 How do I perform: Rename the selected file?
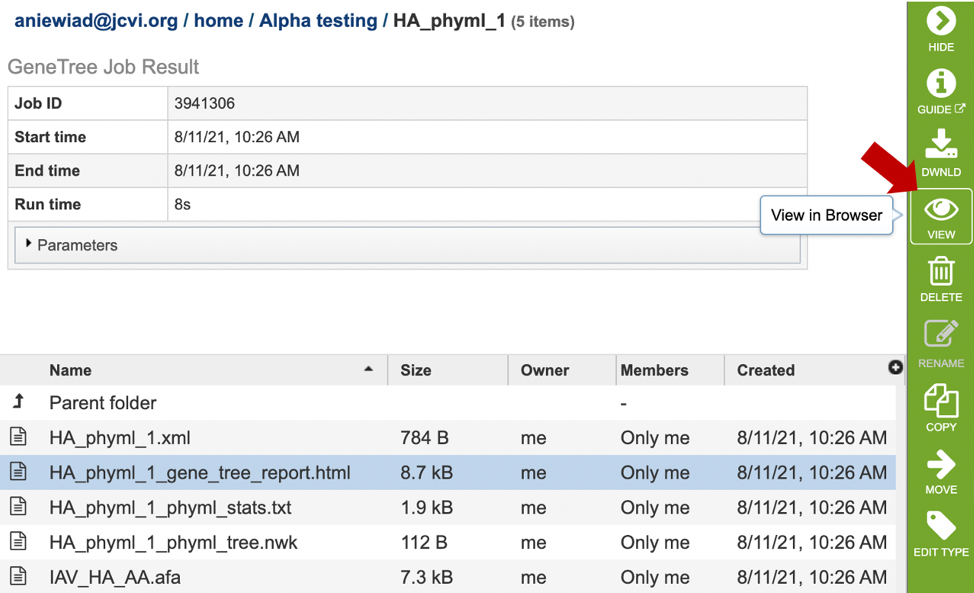tap(940, 344)
